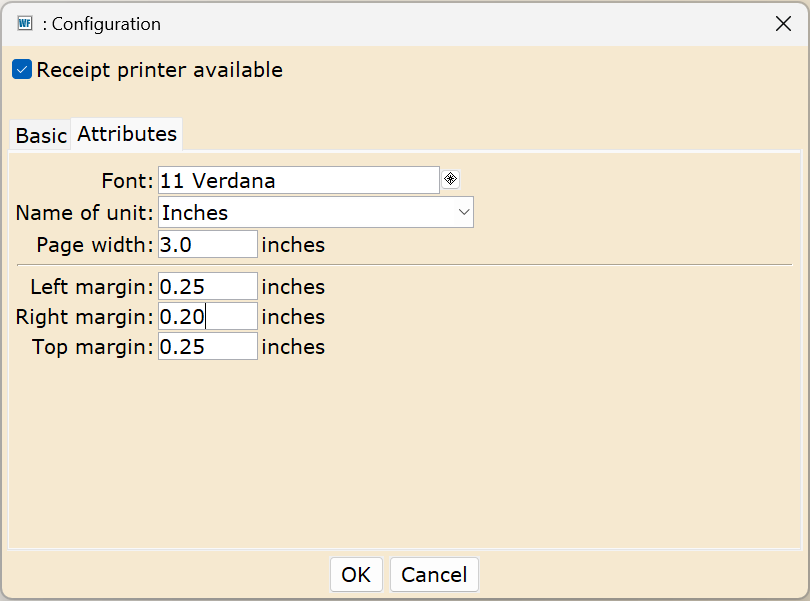The image size is (810, 601).
Task: Click the 'Font:' label
Action: [127, 181]
